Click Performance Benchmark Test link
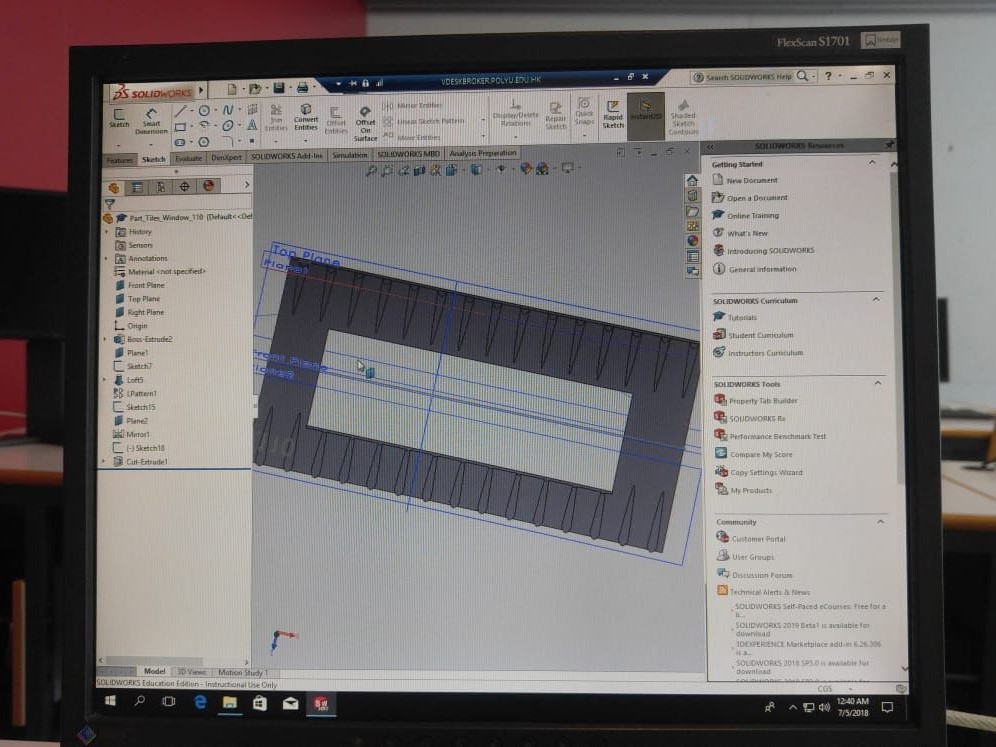Image resolution: width=996 pixels, height=747 pixels. click(x=777, y=436)
